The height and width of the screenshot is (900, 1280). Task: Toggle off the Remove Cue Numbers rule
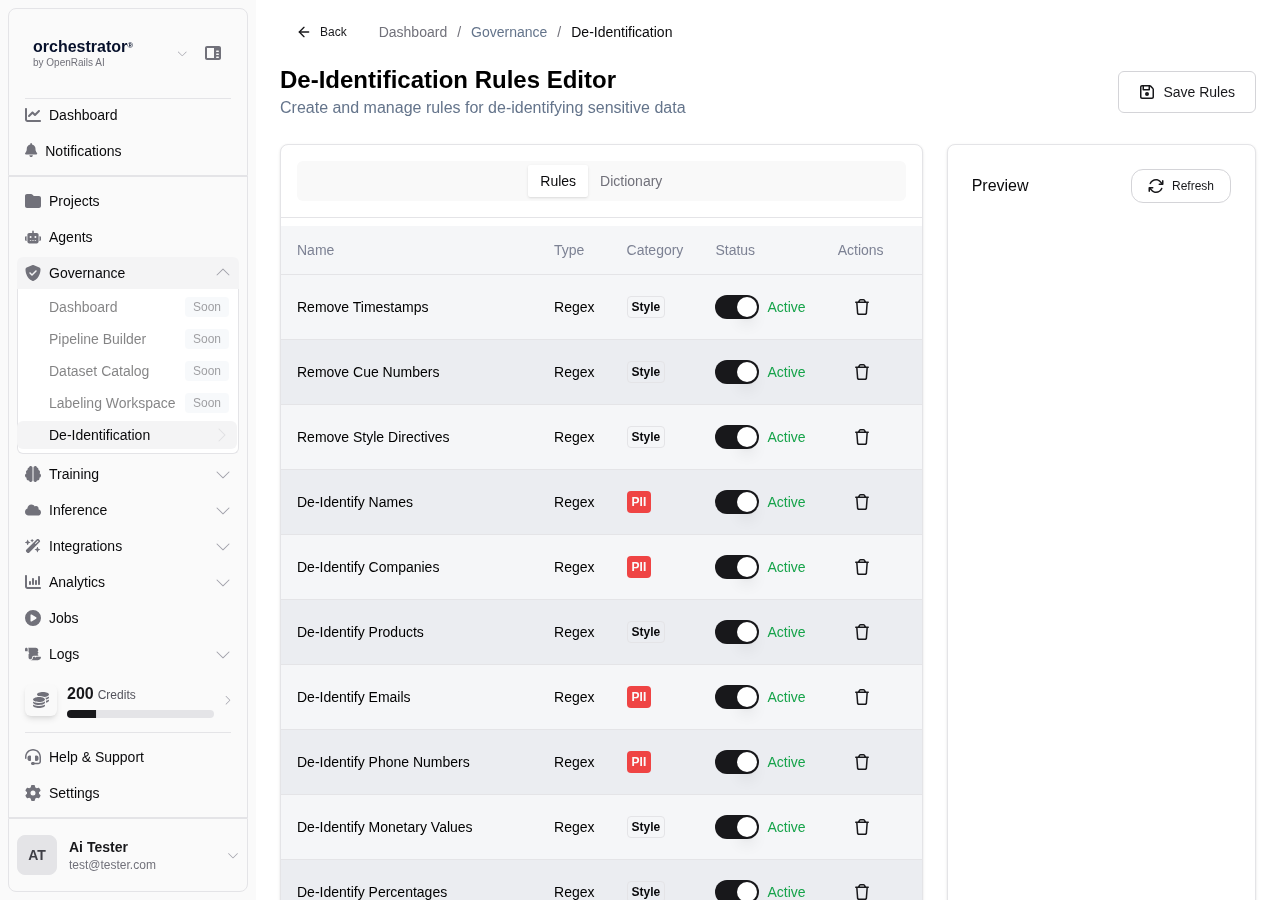tap(736, 371)
